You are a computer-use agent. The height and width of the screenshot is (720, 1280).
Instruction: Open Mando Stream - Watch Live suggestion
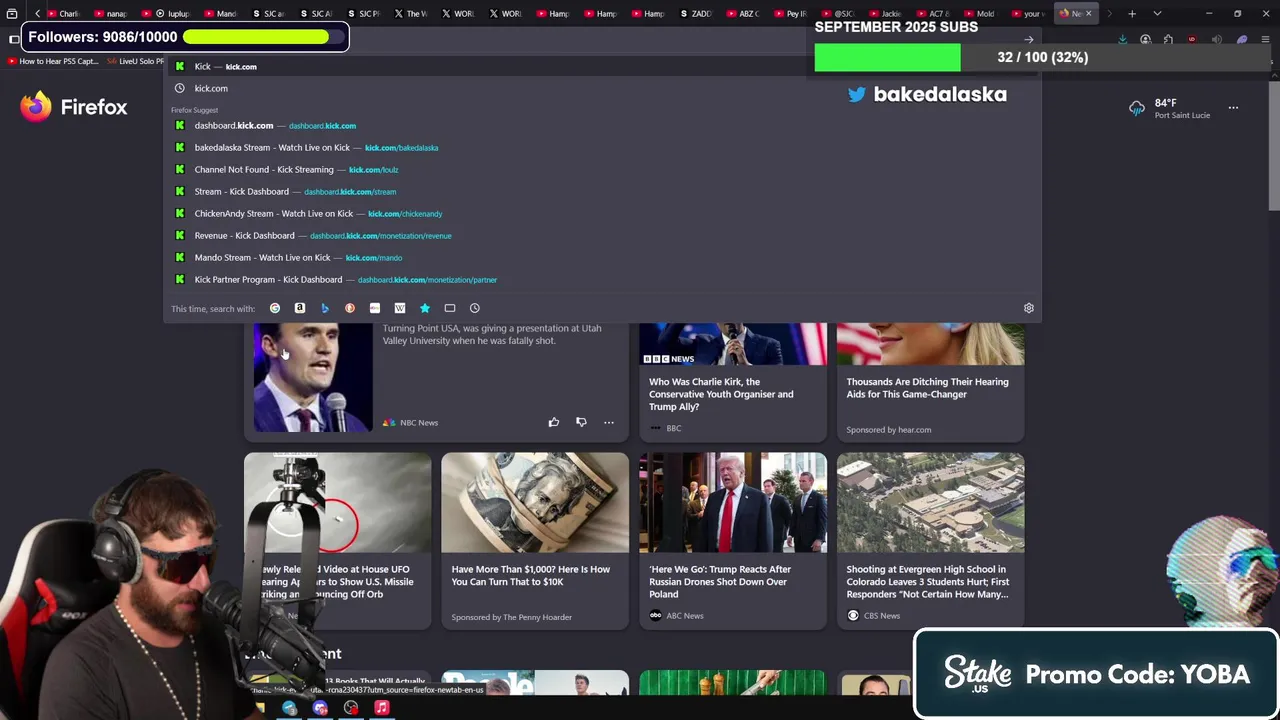pos(603,257)
